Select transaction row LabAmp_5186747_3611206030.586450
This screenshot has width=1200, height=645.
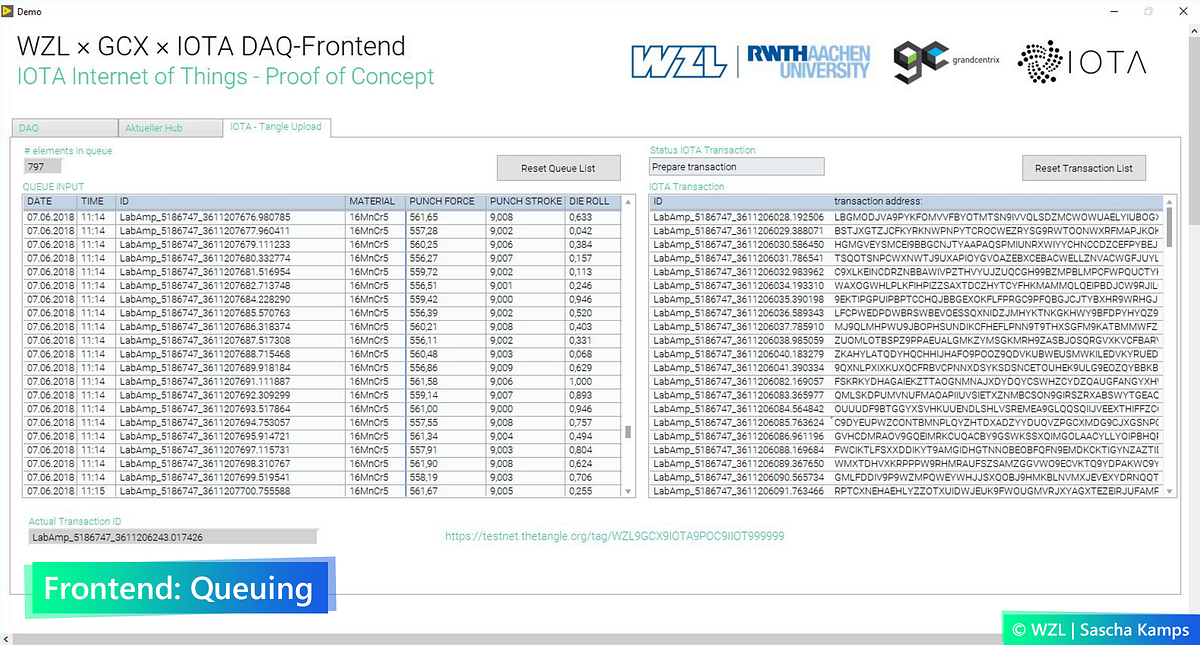pyautogui.click(x=905, y=243)
